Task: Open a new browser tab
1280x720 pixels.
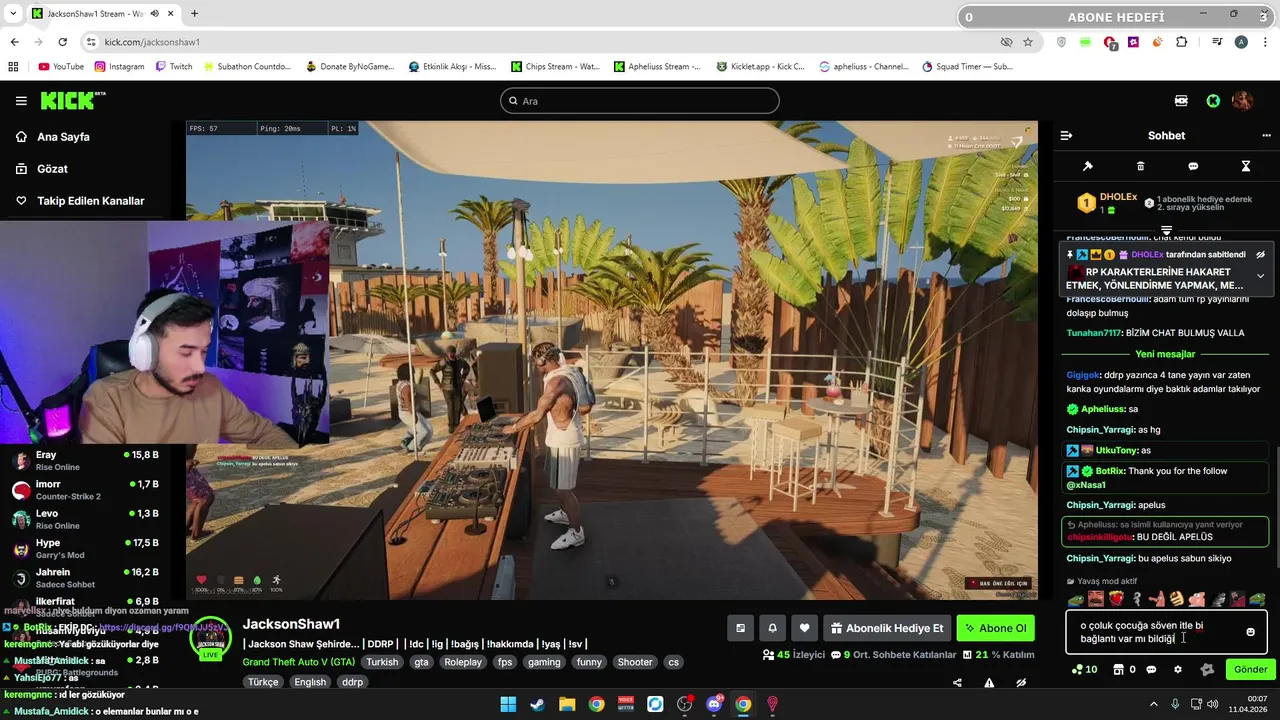Action: 194,14
